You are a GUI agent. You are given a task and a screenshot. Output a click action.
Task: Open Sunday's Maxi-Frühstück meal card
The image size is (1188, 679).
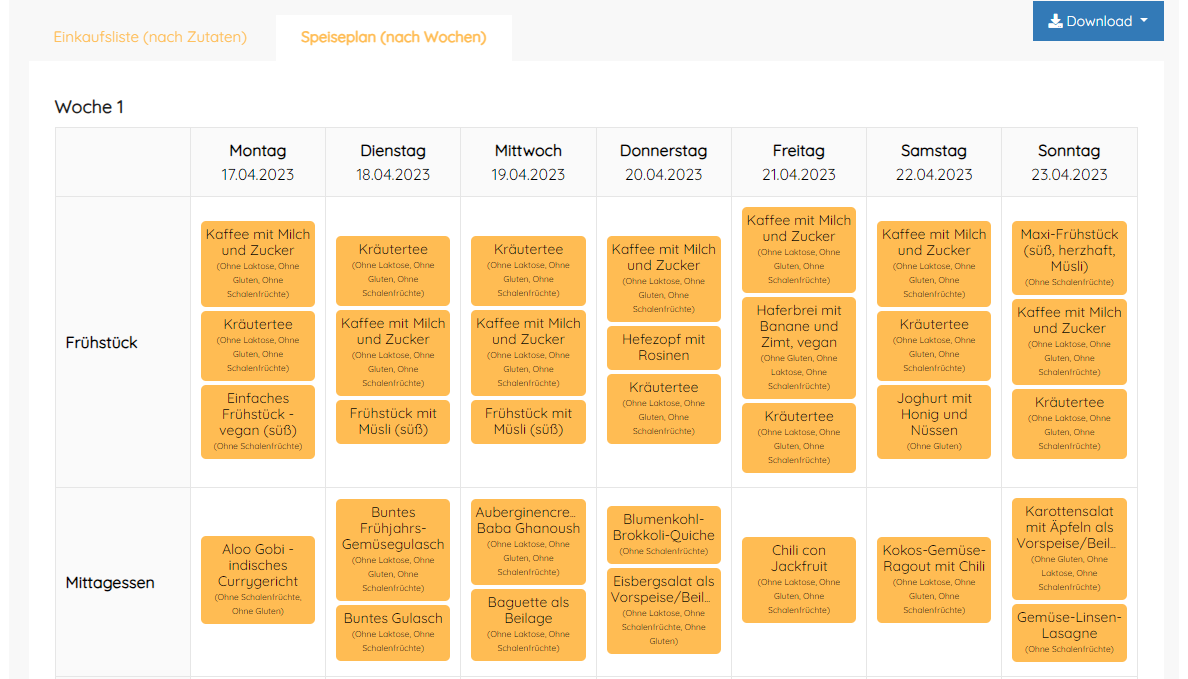[1069, 257]
